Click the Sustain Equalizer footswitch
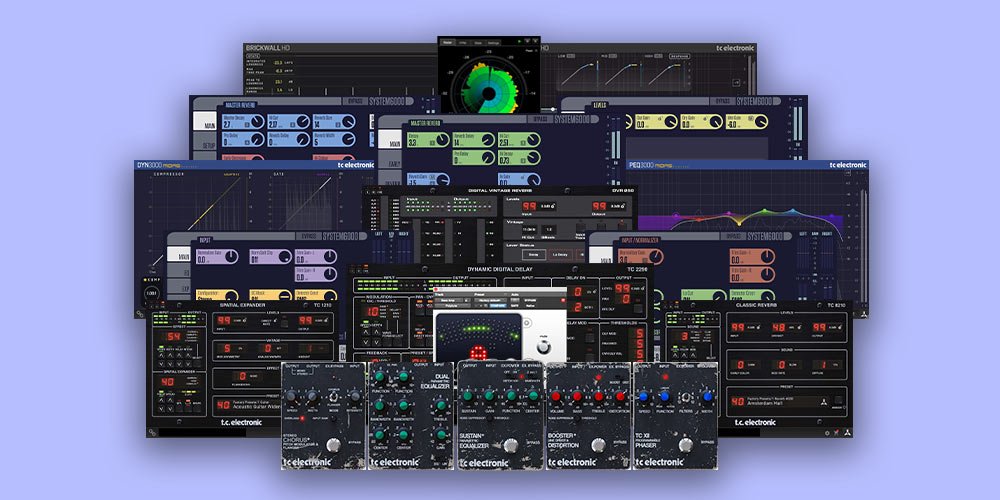The height and width of the screenshot is (500, 1000). [509, 445]
